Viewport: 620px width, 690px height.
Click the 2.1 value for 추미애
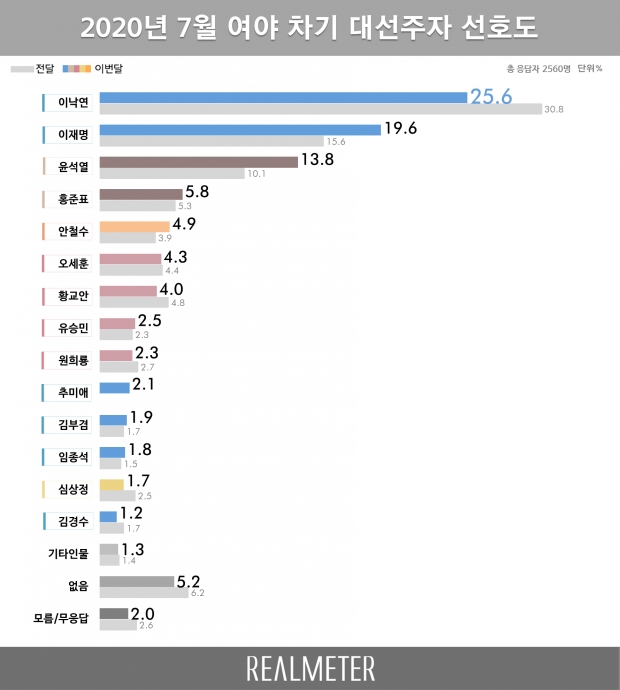tap(143, 384)
